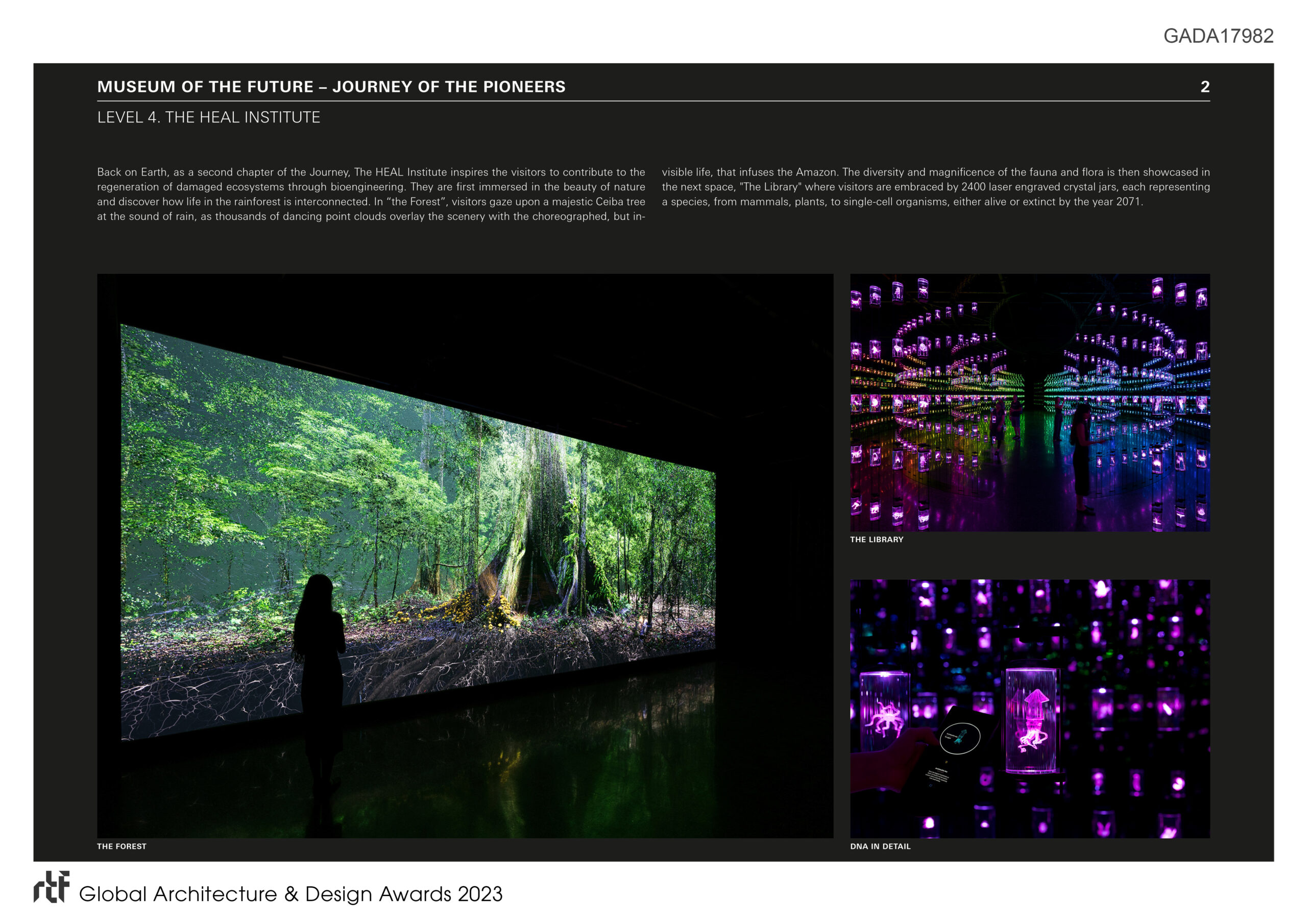Click Global Architecture & Design Awards 2023 text
Viewport: 1307px width, 924px height.
[x=291, y=894]
